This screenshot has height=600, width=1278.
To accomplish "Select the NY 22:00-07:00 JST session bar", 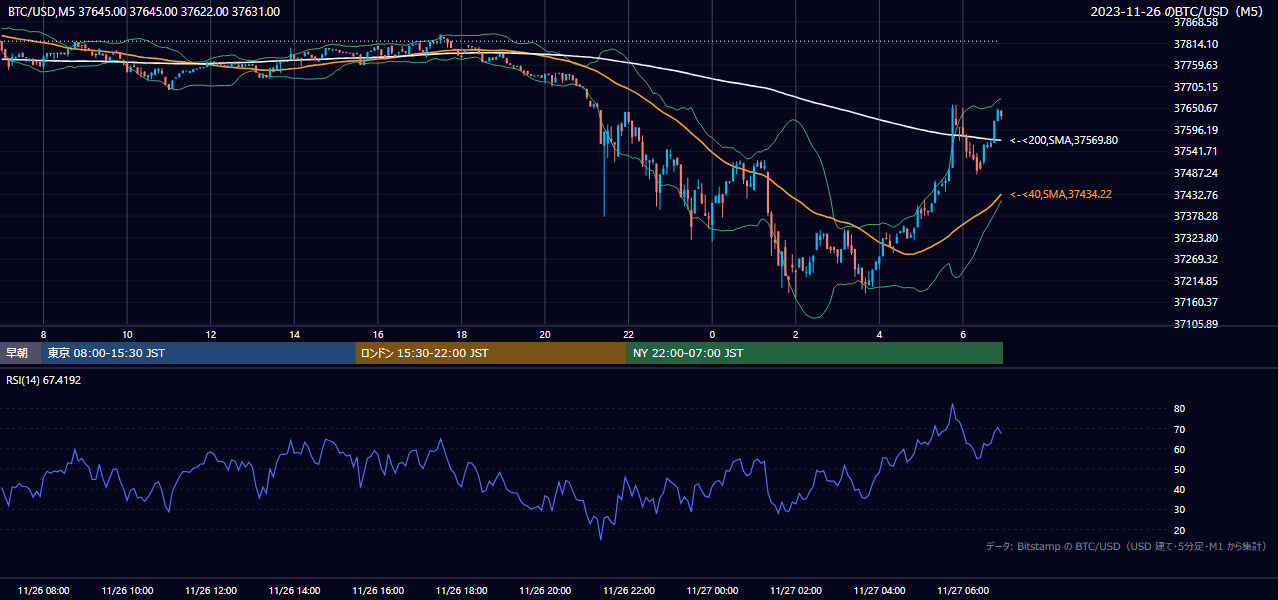I will (x=815, y=353).
